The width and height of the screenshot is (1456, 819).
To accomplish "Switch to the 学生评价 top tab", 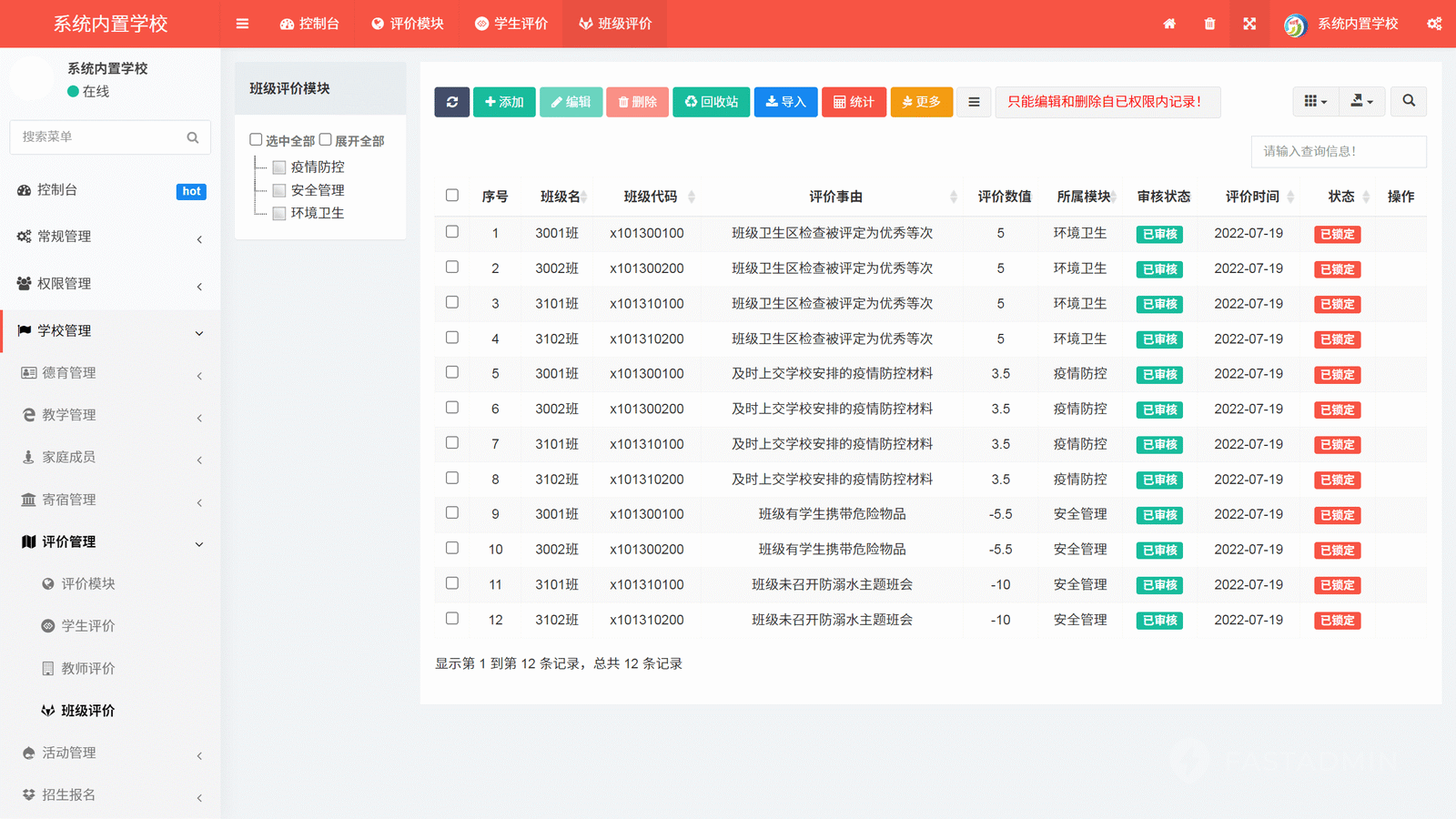I will pos(511,24).
